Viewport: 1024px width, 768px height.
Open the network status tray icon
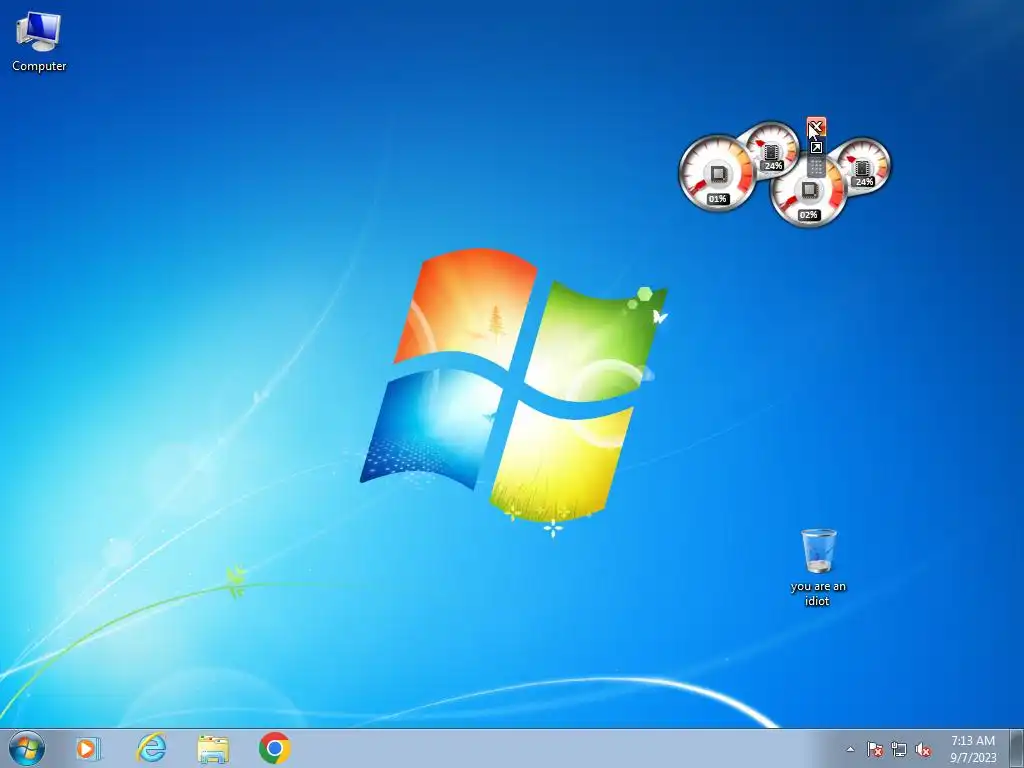pos(899,749)
